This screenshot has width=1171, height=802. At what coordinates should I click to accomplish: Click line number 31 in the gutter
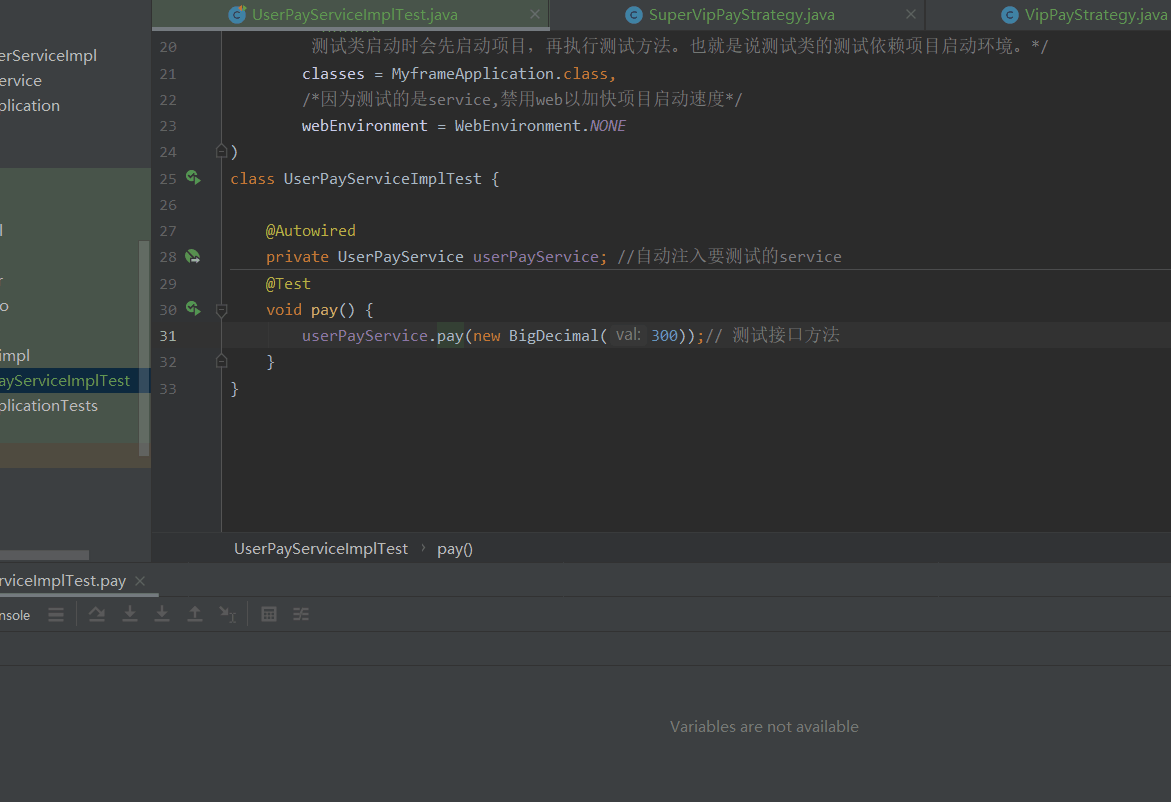coord(168,336)
